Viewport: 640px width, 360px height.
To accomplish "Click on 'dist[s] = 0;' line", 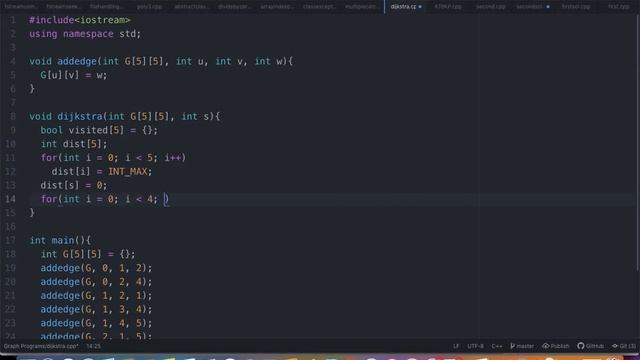I will tap(73, 185).
